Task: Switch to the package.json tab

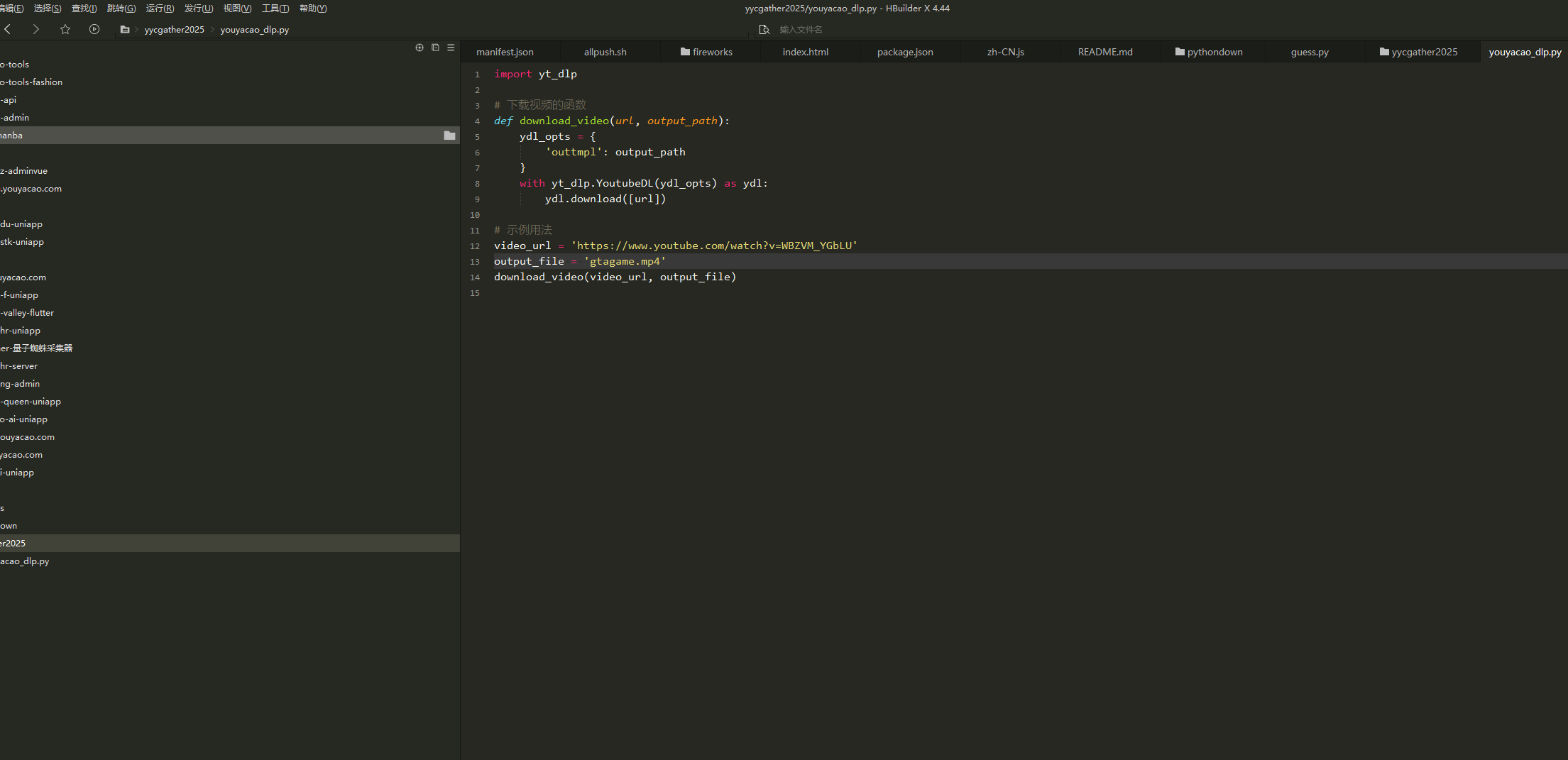Action: click(x=905, y=52)
